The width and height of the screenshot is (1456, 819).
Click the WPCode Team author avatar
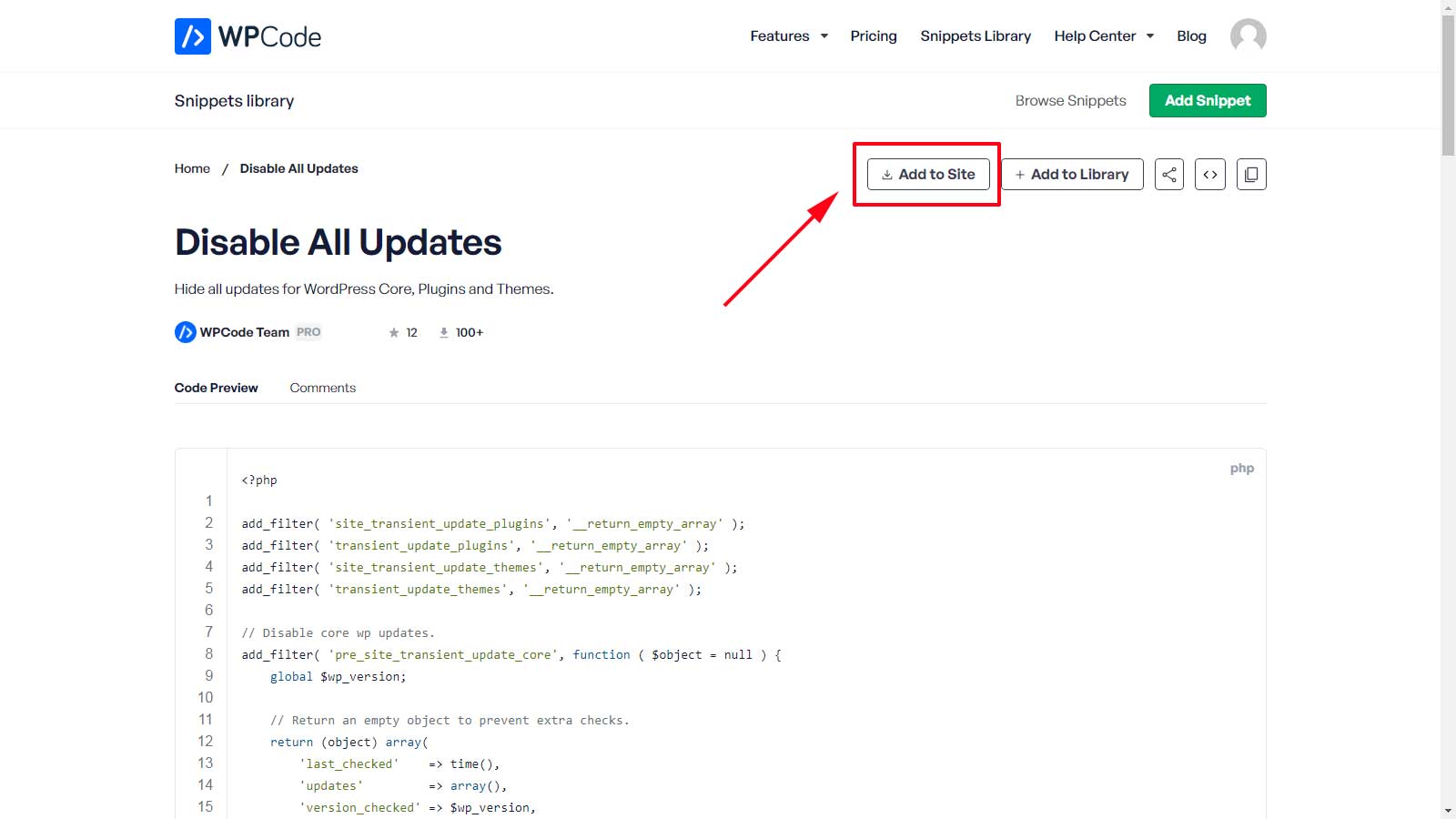(x=186, y=332)
